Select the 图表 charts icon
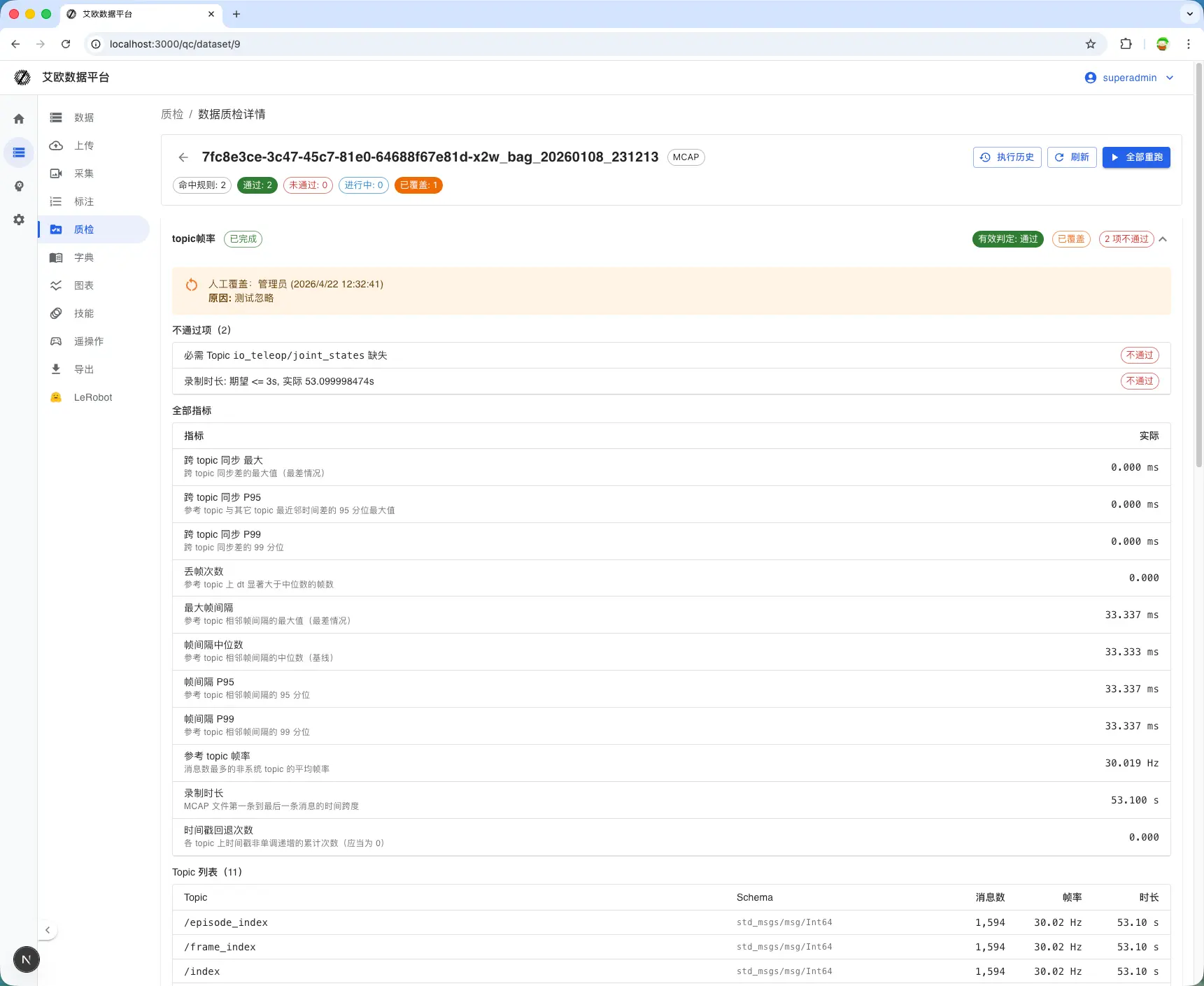 [x=56, y=285]
